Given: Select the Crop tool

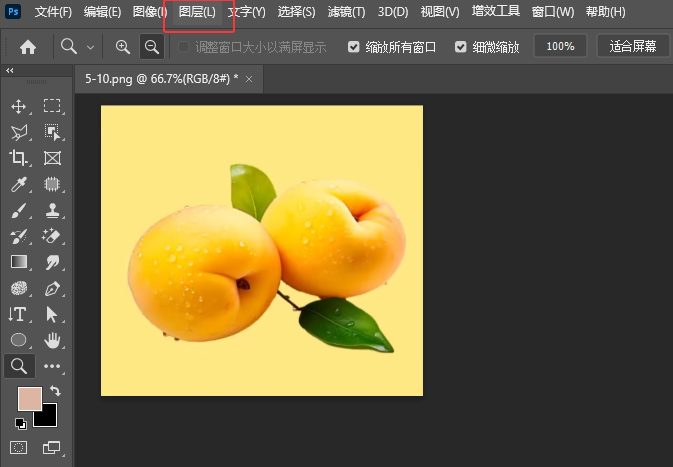Looking at the screenshot, I should 18,158.
